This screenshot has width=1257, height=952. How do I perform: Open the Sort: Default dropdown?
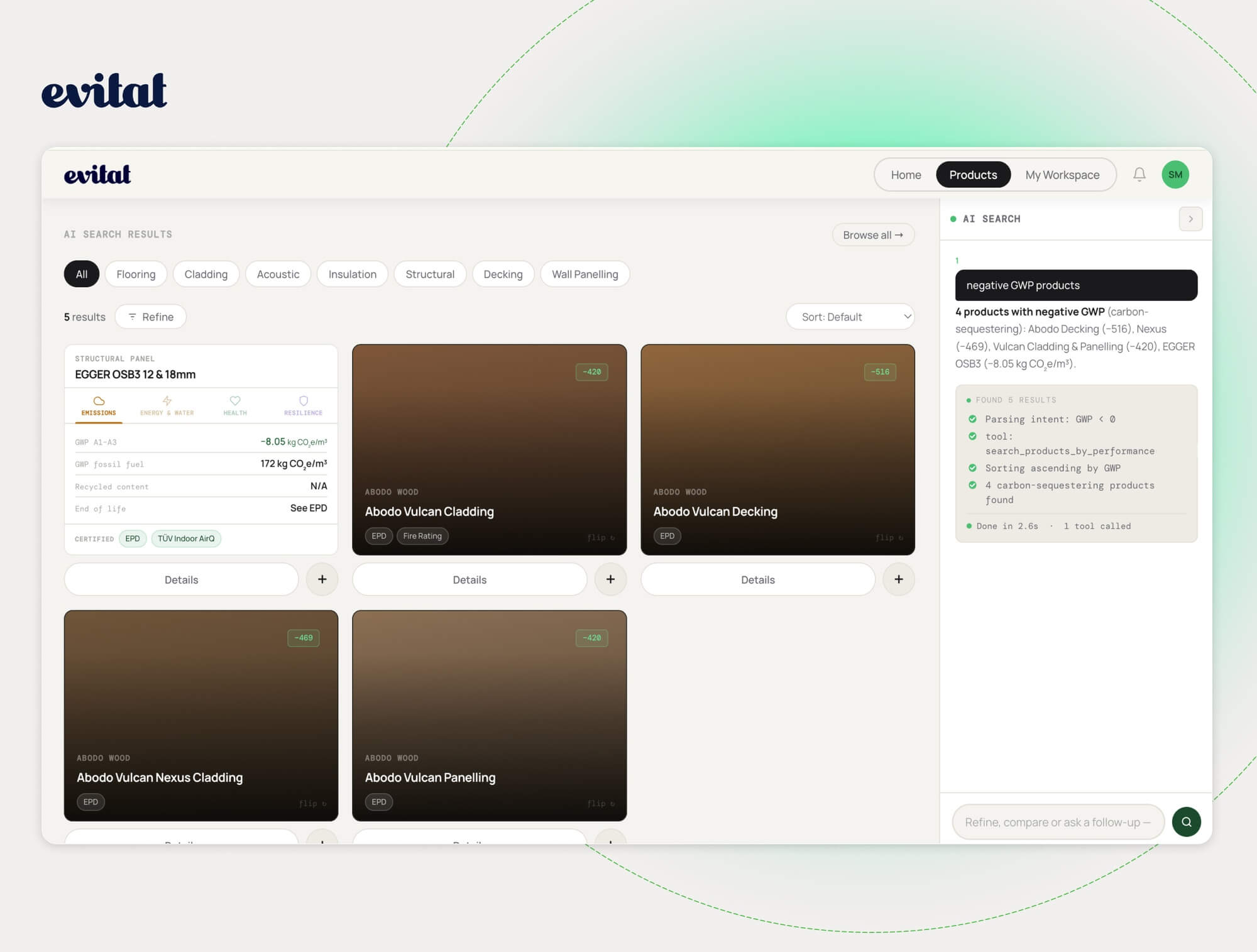pos(850,317)
